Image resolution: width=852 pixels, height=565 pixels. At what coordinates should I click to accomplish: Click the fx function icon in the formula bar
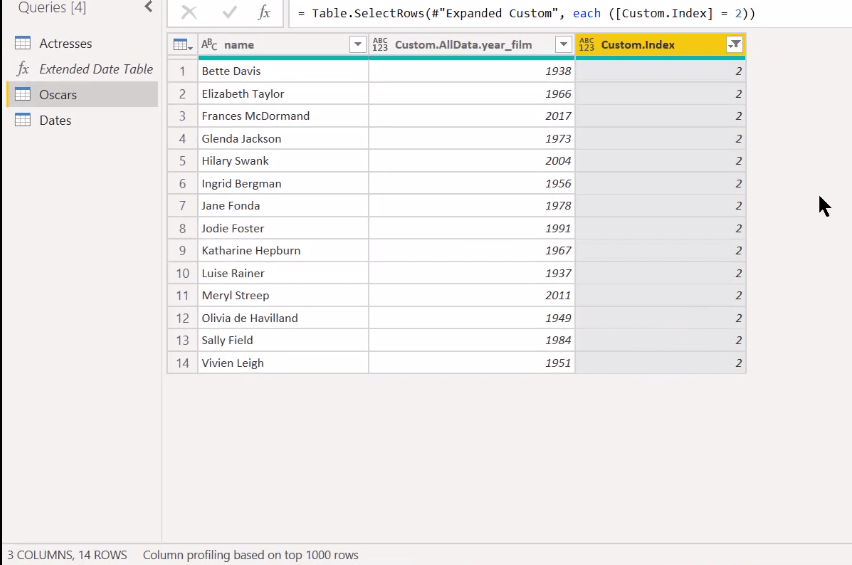click(264, 12)
